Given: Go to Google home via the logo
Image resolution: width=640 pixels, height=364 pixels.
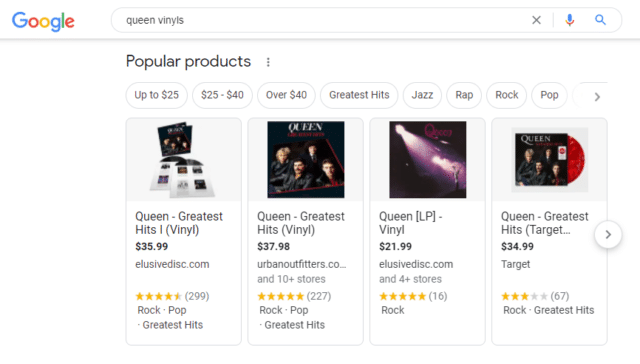Looking at the screenshot, I should click(x=43, y=21).
